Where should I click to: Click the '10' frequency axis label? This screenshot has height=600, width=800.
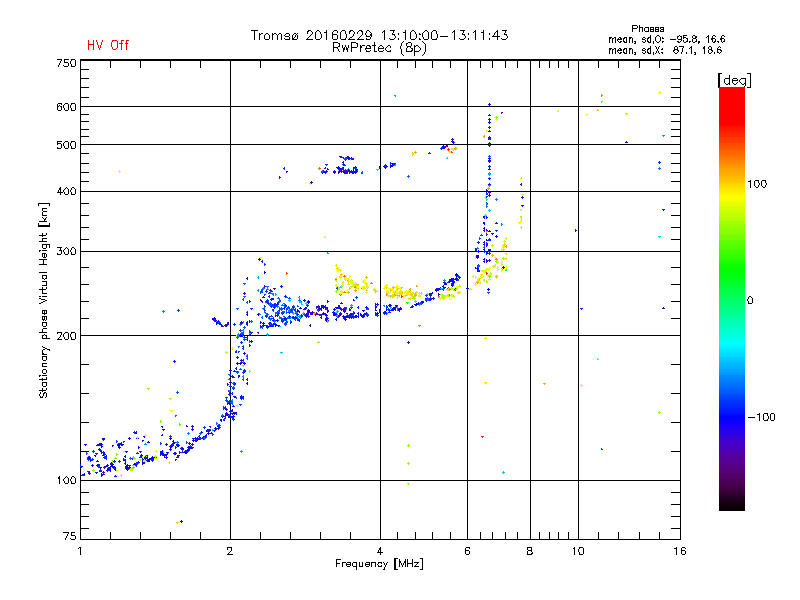578,551
